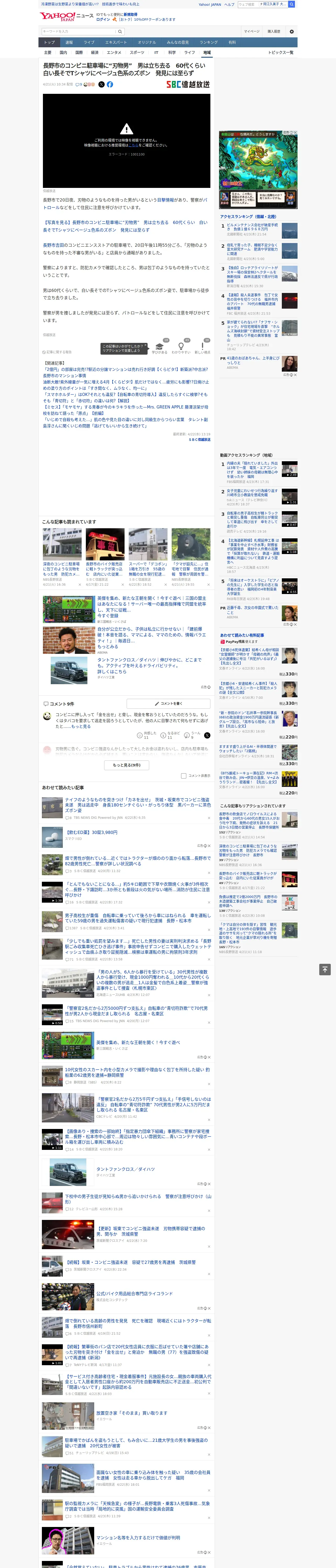Image resolution: width=336 pixels, height=1568 pixels.
Task: Select the 速報 tab
Action: coord(69,43)
